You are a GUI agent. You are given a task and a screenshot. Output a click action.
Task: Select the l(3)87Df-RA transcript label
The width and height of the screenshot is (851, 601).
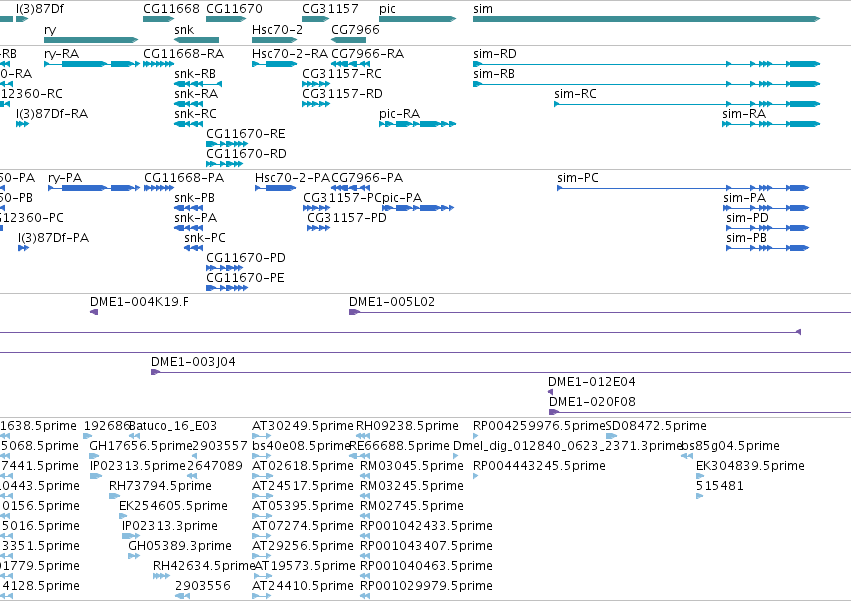coord(52,114)
